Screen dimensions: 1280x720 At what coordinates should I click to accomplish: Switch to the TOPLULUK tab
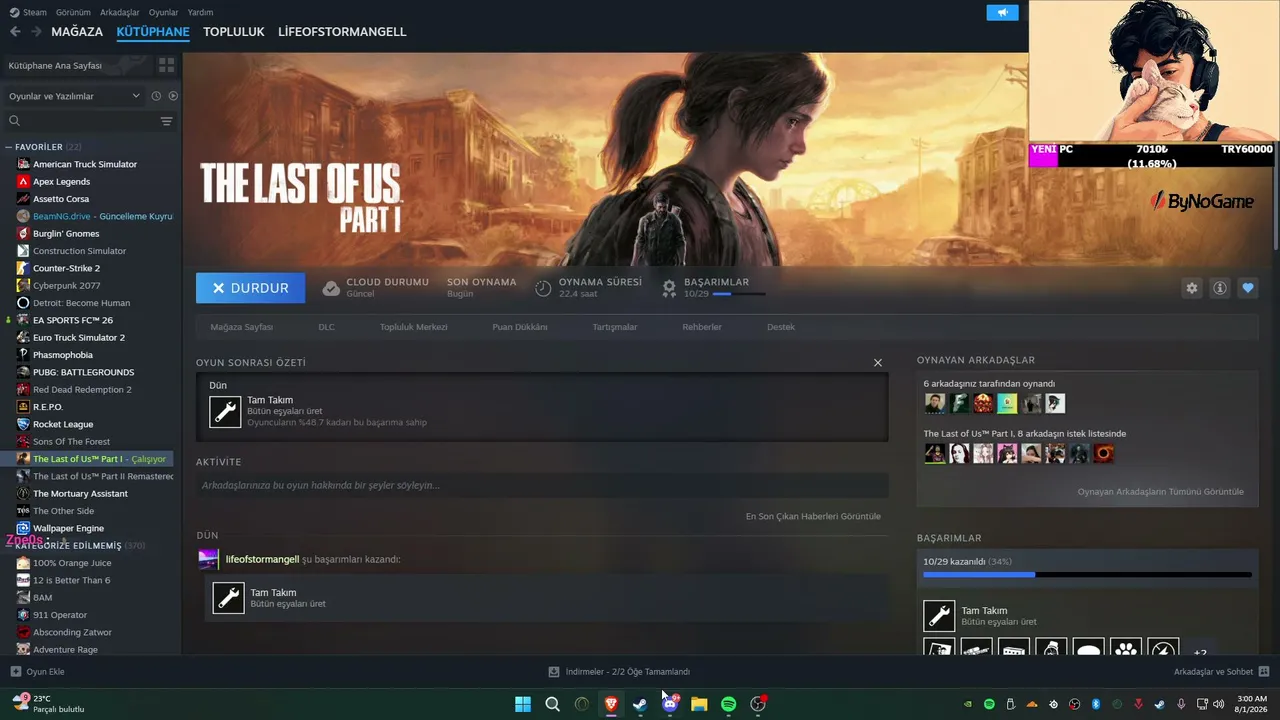coord(234,32)
